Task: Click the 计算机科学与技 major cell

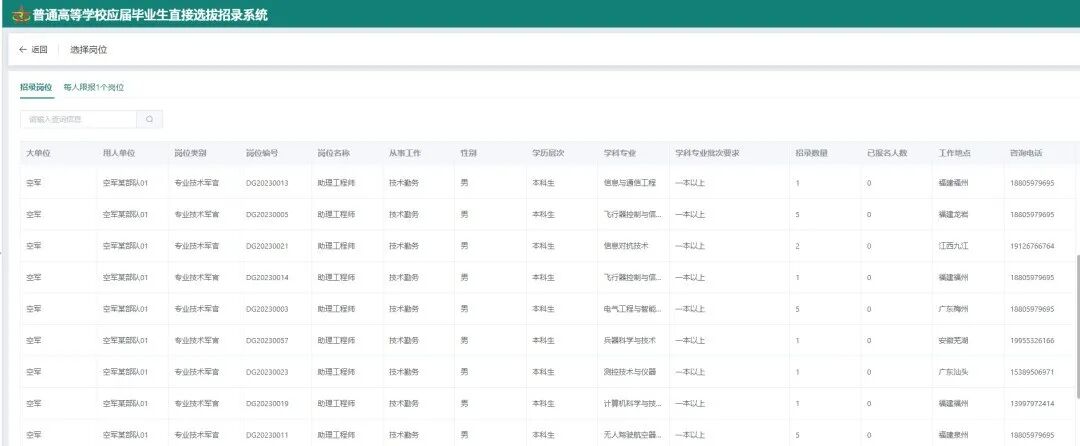Action: click(x=633, y=403)
